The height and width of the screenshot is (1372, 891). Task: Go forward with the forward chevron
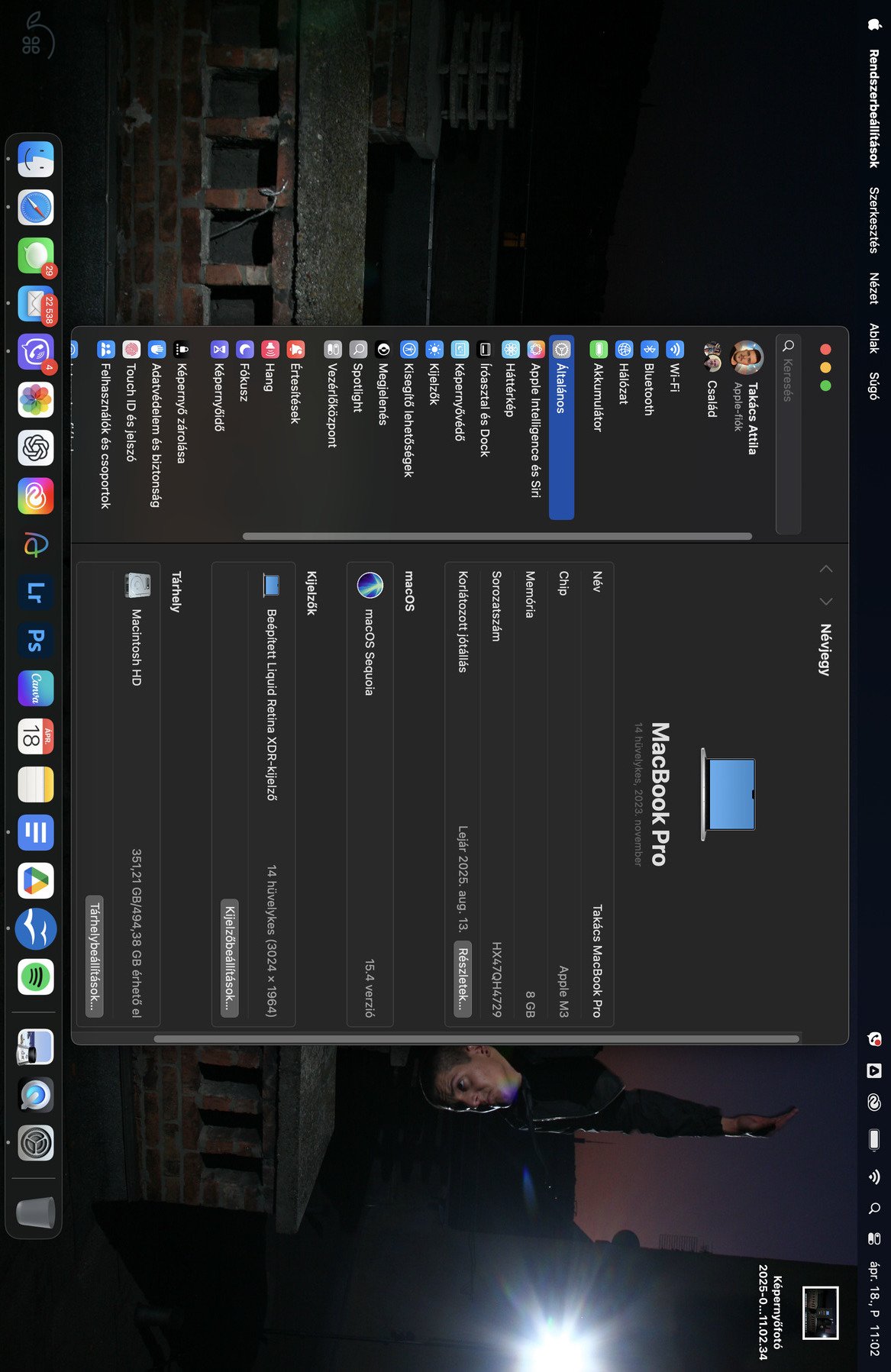826,601
